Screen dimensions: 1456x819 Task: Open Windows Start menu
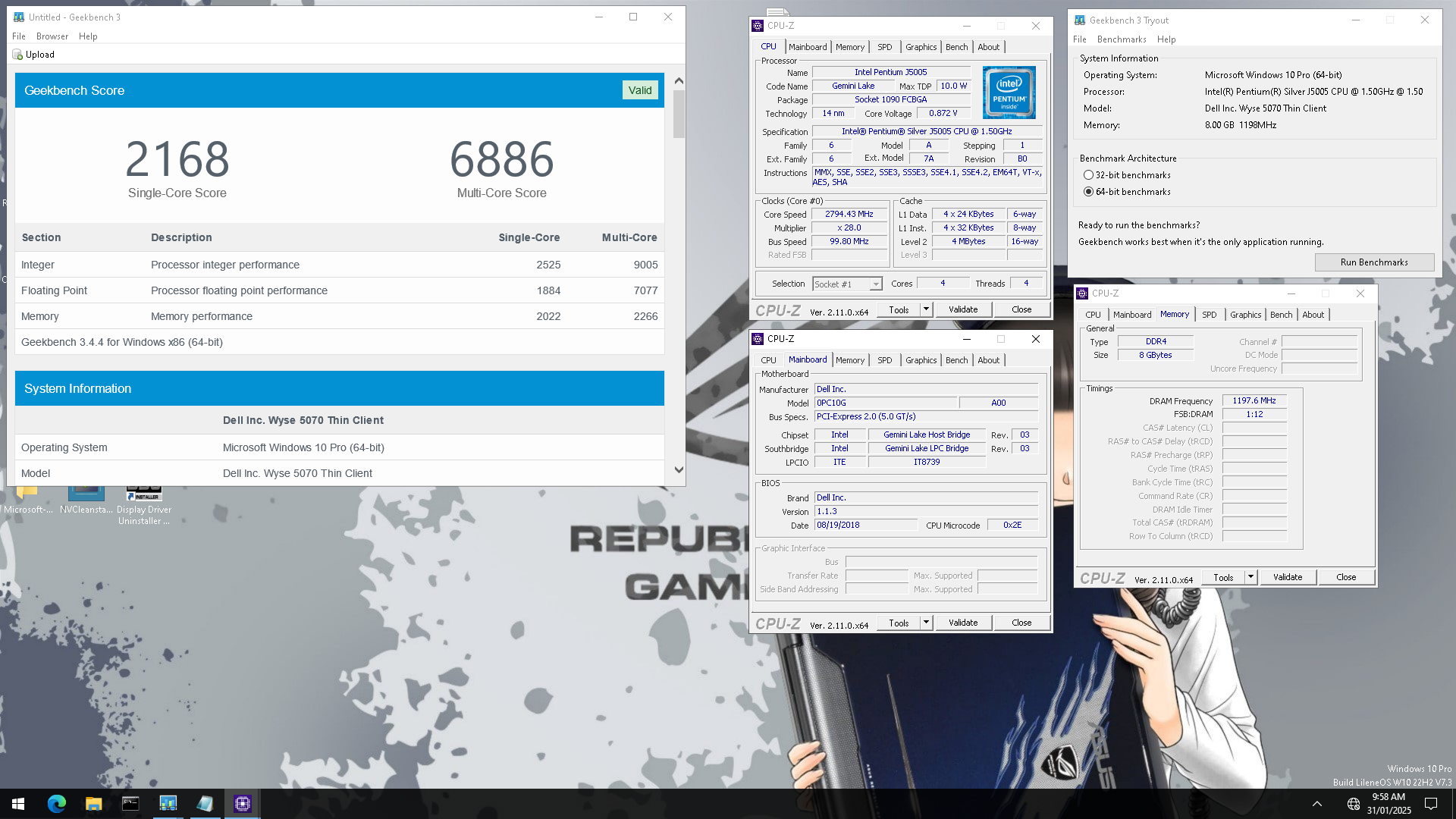tap(18, 804)
